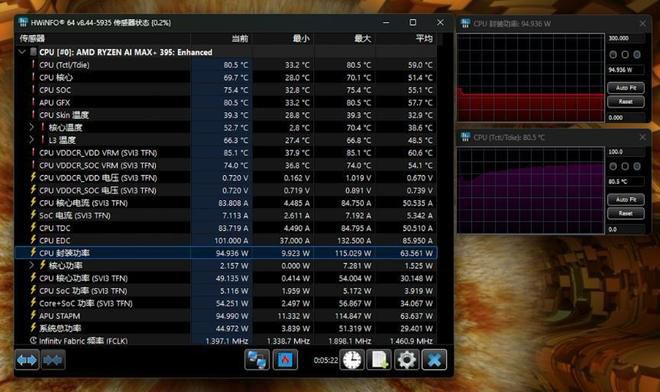Expand the L3 温度 sub-tree
Screen dimensions: 660x392
32,140
